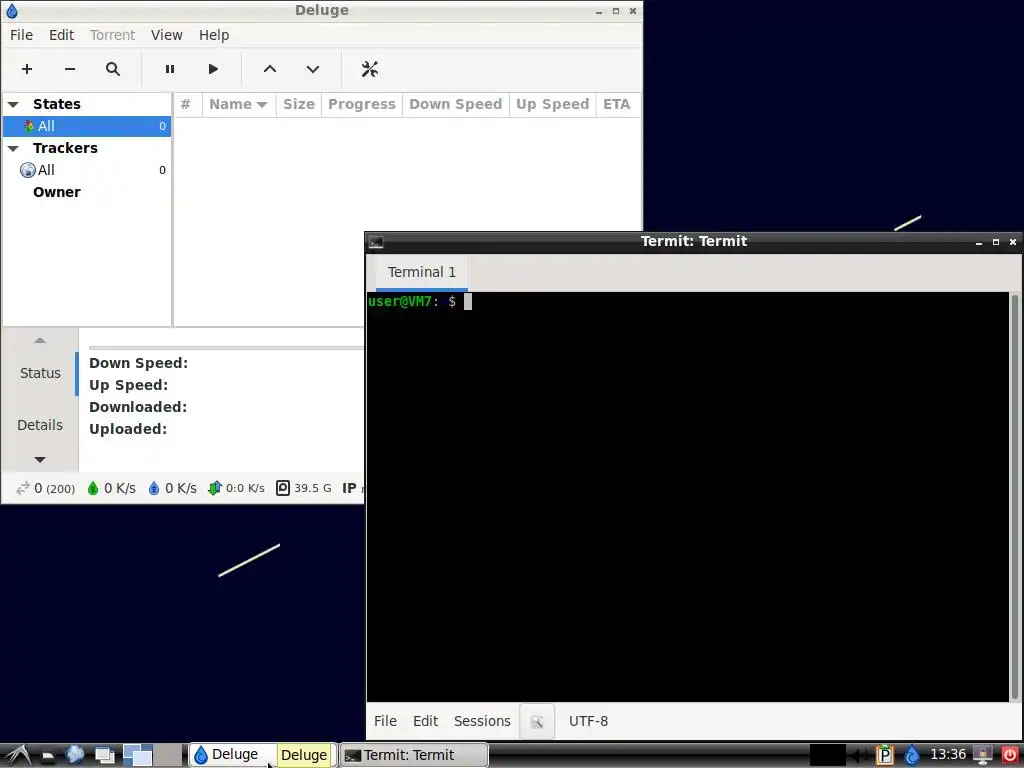Select the Owner filter heading
Viewport: 1024px width, 768px height.
[57, 192]
